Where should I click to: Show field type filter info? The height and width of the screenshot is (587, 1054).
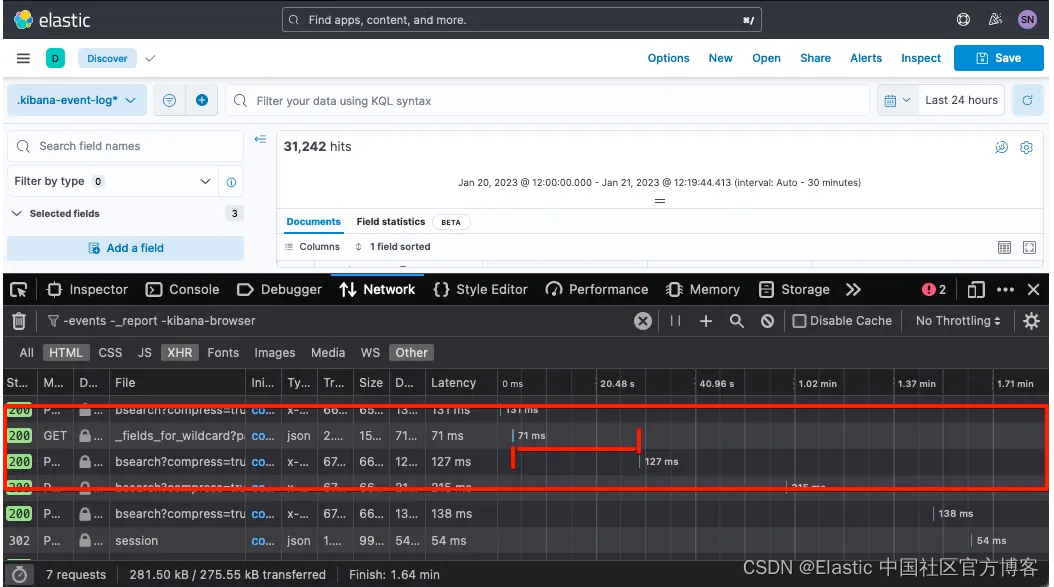pyautogui.click(x=231, y=182)
